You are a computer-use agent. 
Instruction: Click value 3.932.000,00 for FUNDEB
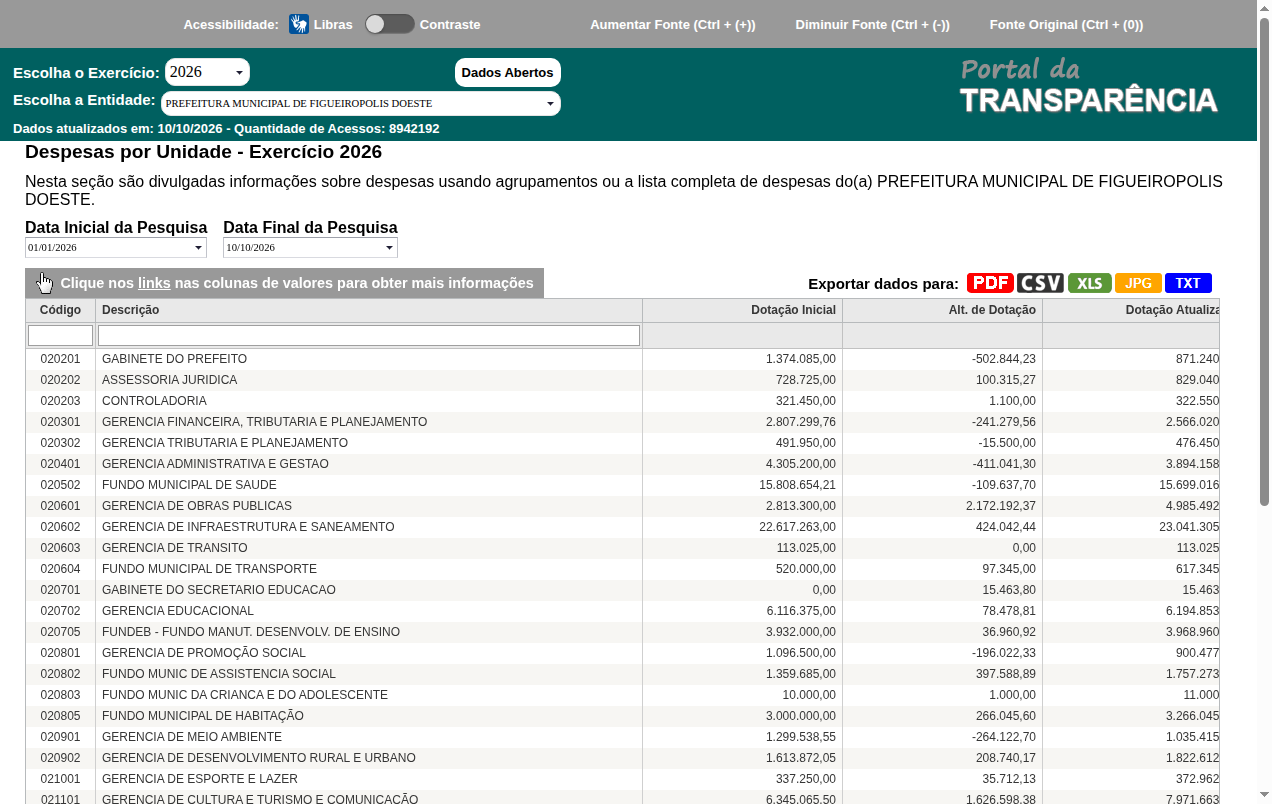pos(801,632)
